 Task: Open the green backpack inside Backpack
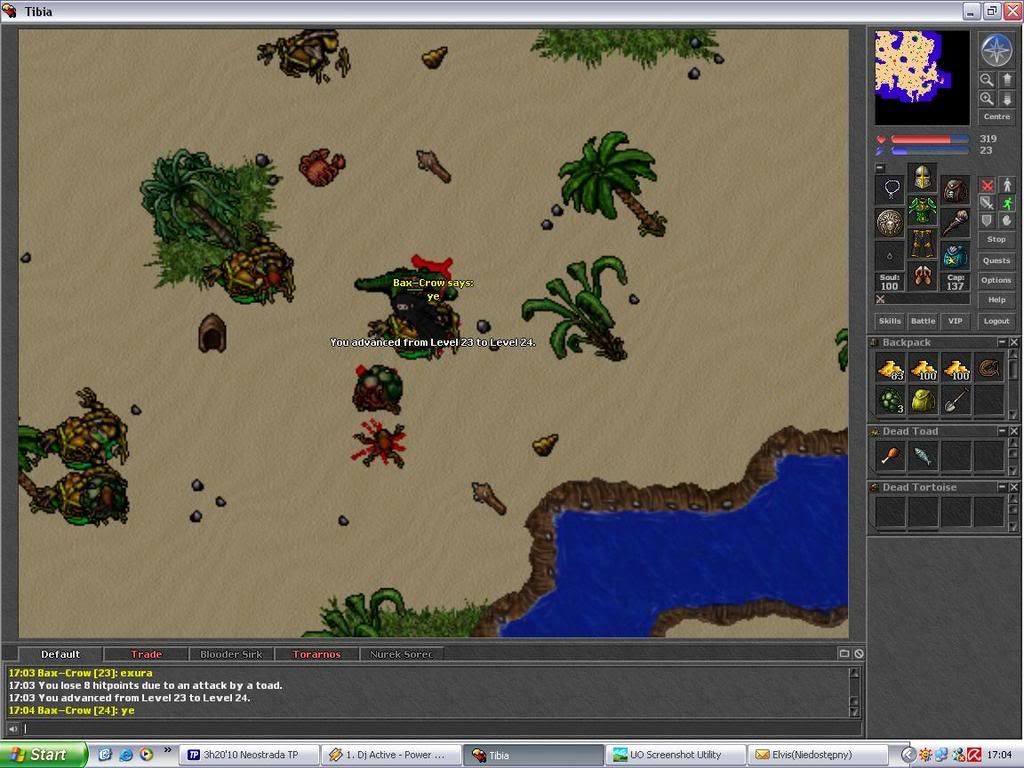coord(923,400)
